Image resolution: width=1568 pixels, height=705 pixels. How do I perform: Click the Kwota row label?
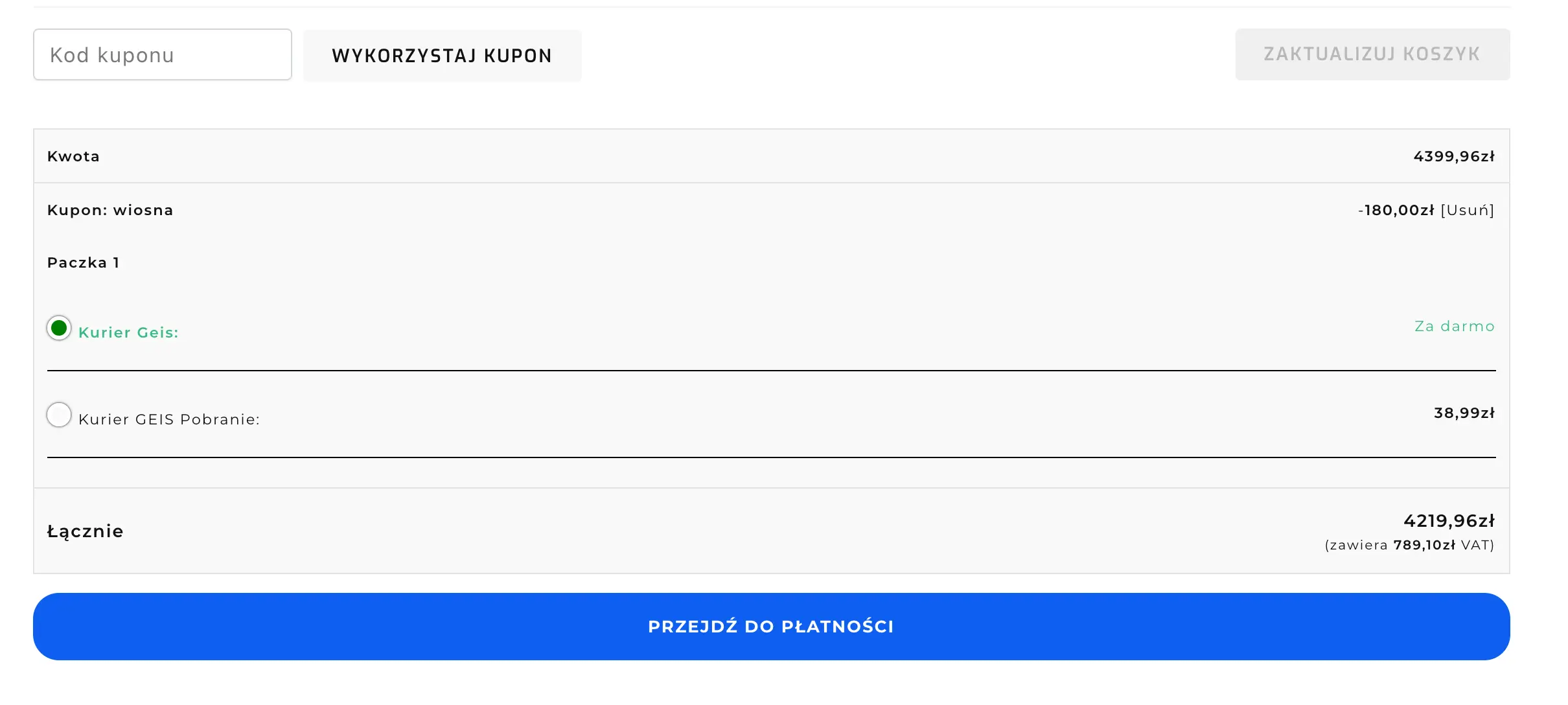click(x=73, y=157)
